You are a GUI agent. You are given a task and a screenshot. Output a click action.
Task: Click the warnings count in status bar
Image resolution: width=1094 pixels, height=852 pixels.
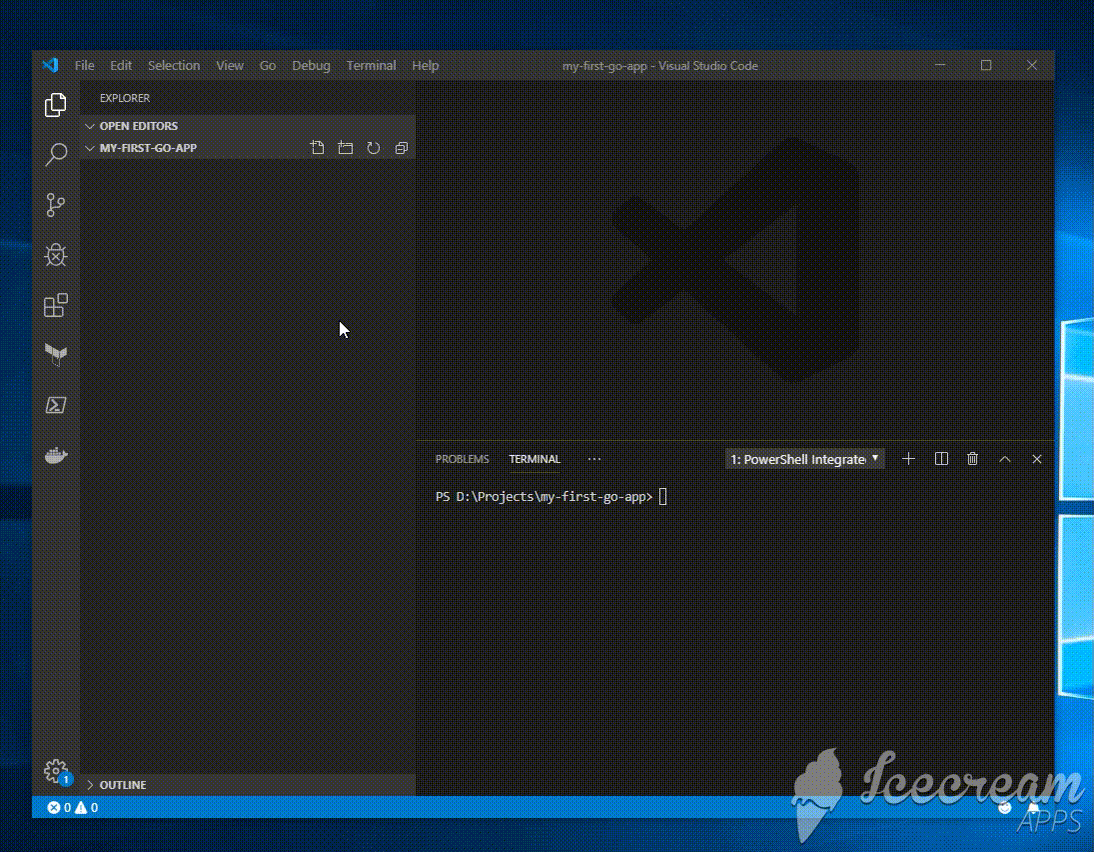click(87, 807)
